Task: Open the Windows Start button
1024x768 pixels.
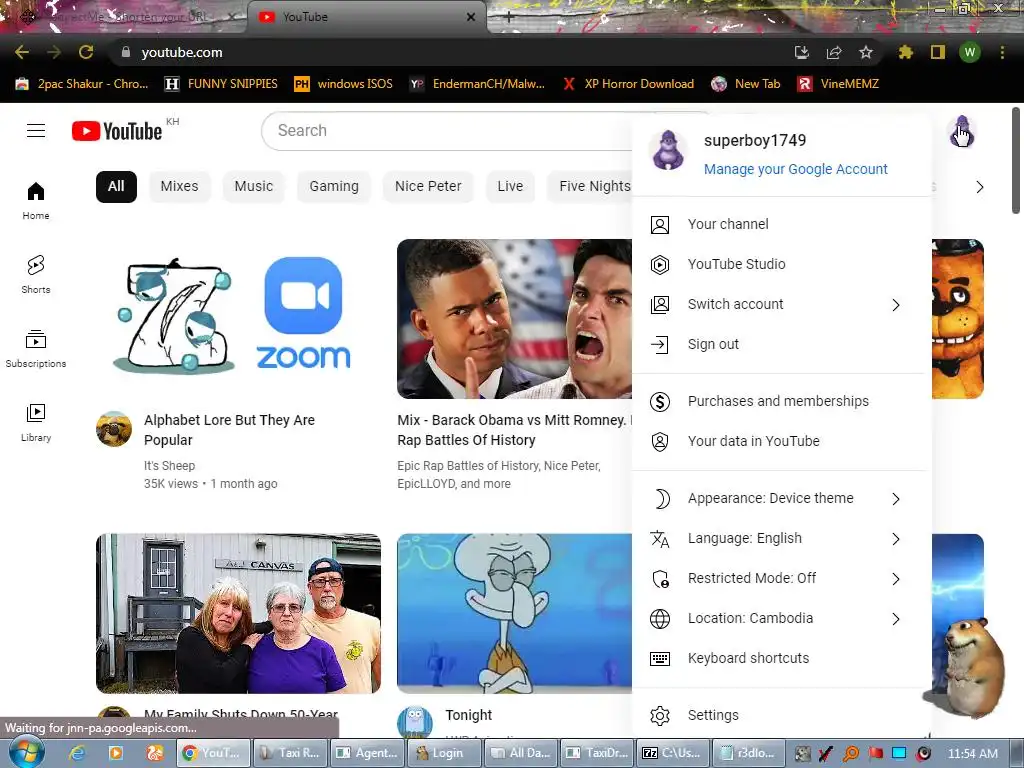Action: tap(26, 752)
